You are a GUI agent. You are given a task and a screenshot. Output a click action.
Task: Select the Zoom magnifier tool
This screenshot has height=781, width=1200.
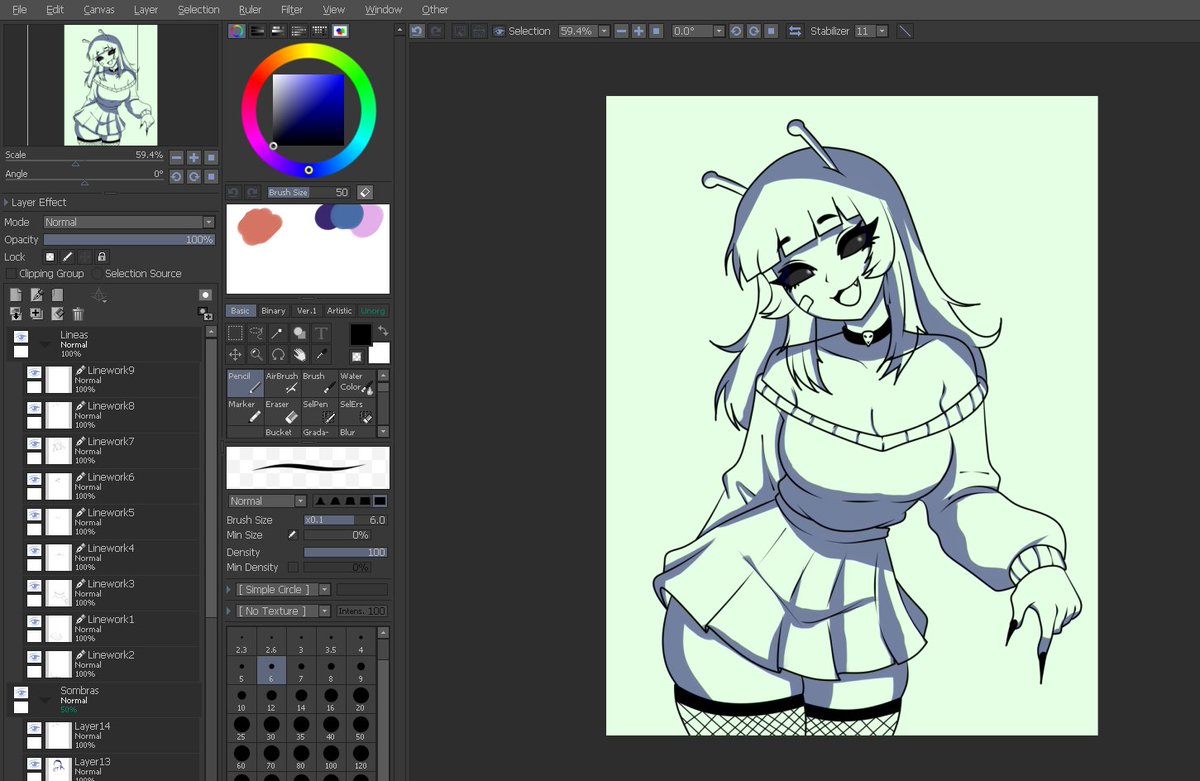(x=256, y=354)
